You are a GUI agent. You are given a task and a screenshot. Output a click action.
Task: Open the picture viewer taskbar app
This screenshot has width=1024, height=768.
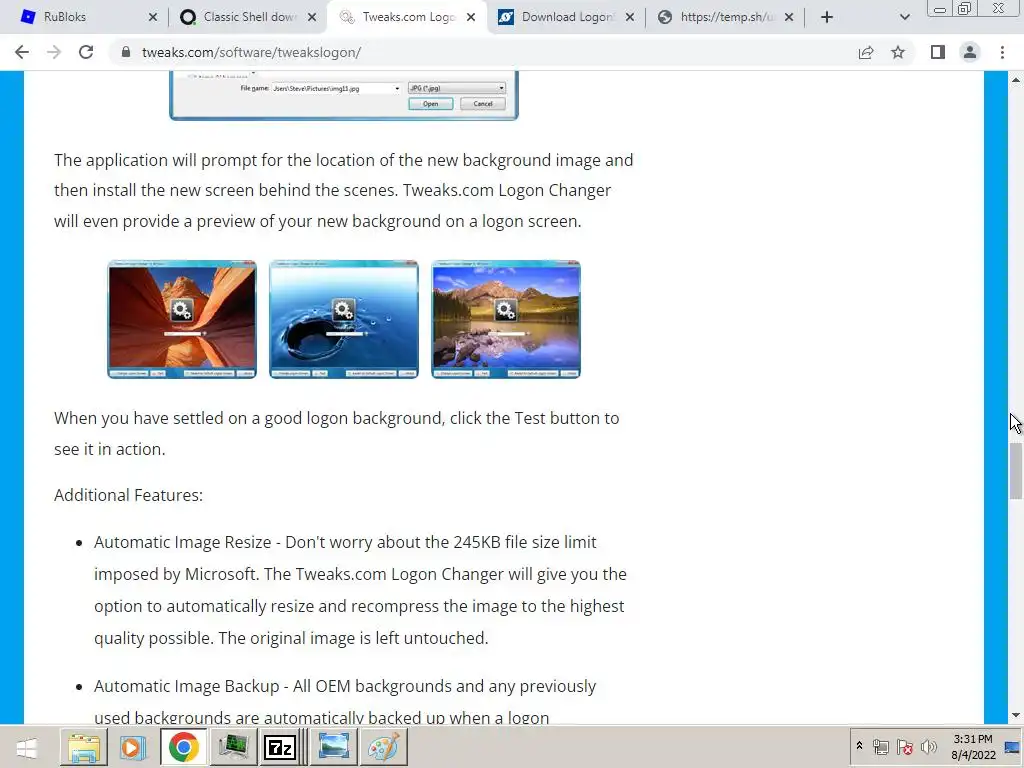tap(334, 747)
